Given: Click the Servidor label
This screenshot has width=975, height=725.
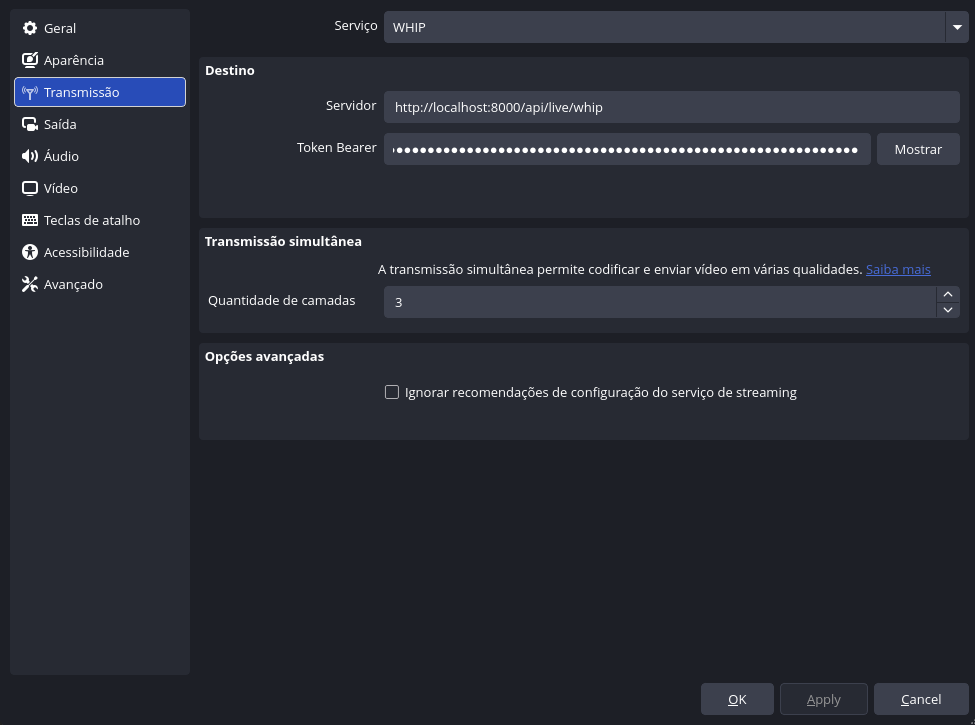Looking at the screenshot, I should [x=351, y=105].
